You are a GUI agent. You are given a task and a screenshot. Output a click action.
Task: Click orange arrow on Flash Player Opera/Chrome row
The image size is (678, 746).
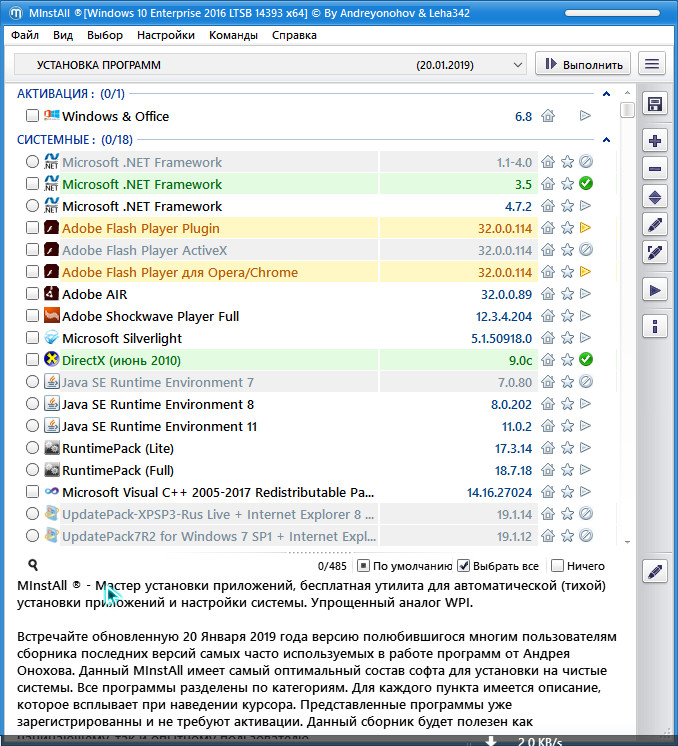[x=585, y=272]
